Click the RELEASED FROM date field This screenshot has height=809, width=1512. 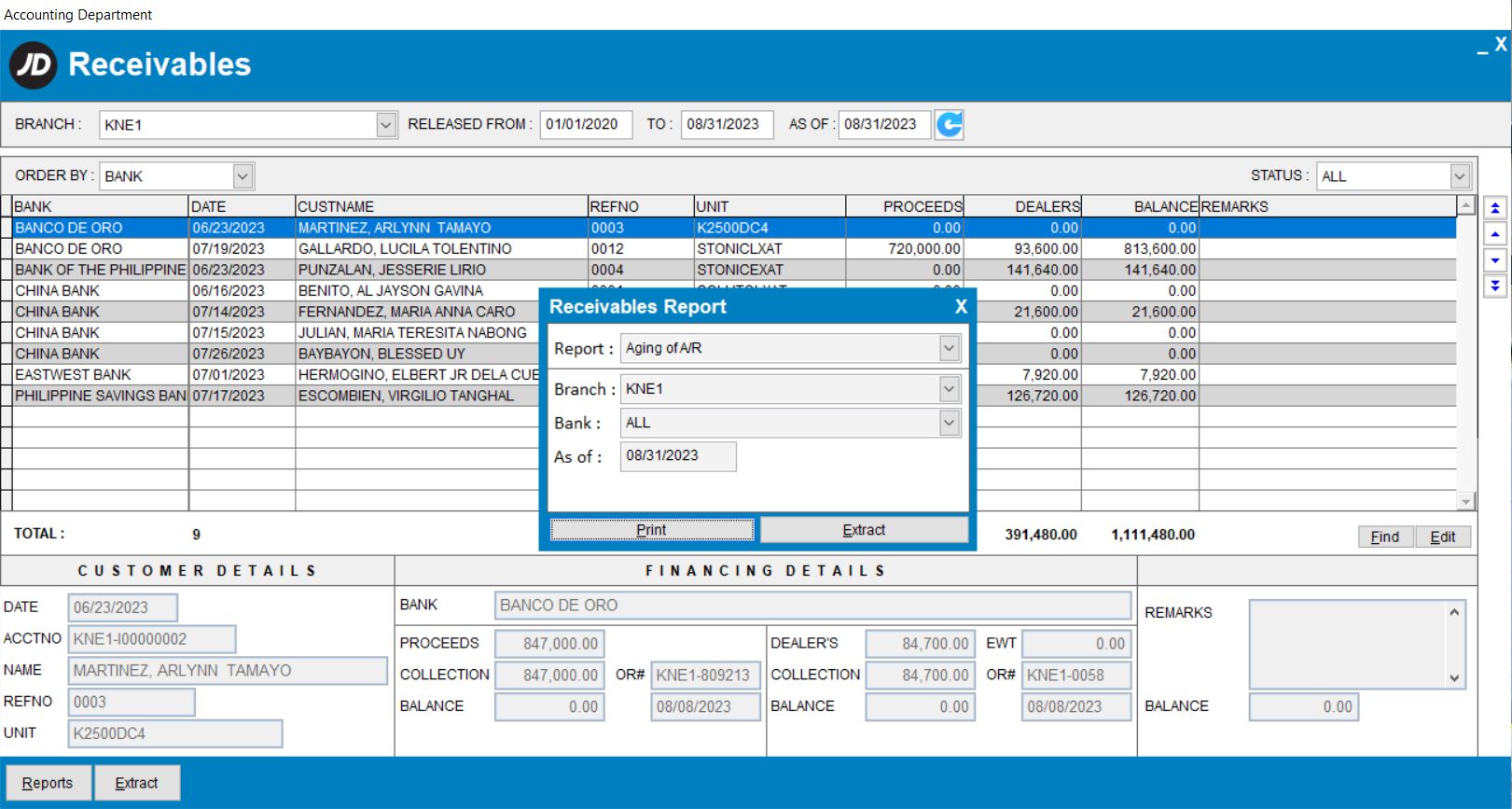586,124
